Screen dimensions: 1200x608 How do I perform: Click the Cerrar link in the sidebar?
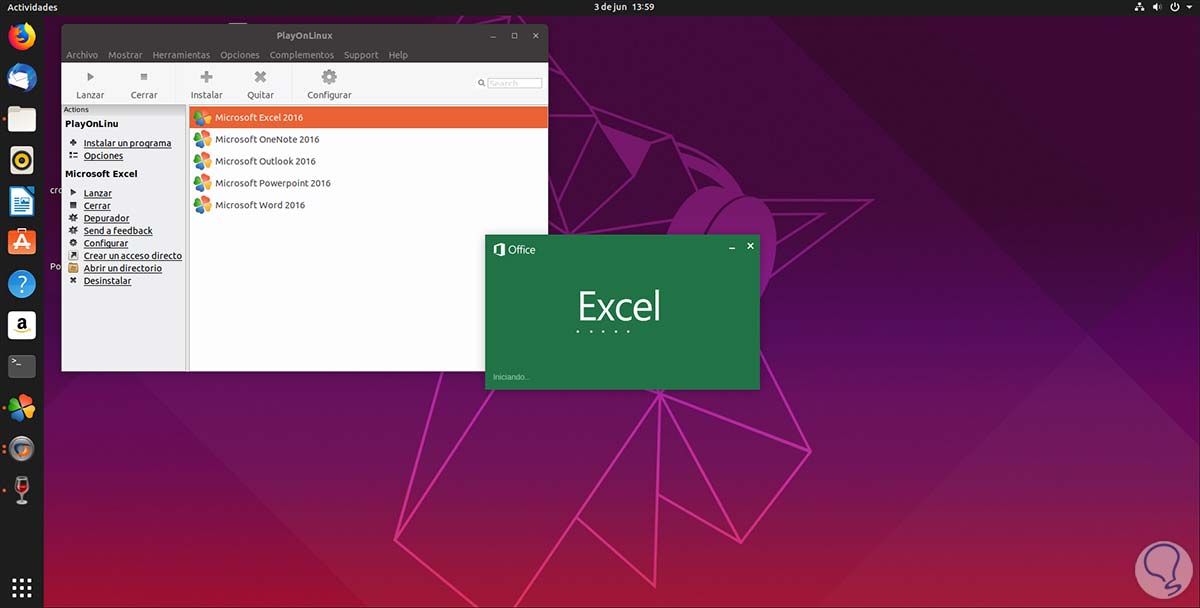coord(97,206)
